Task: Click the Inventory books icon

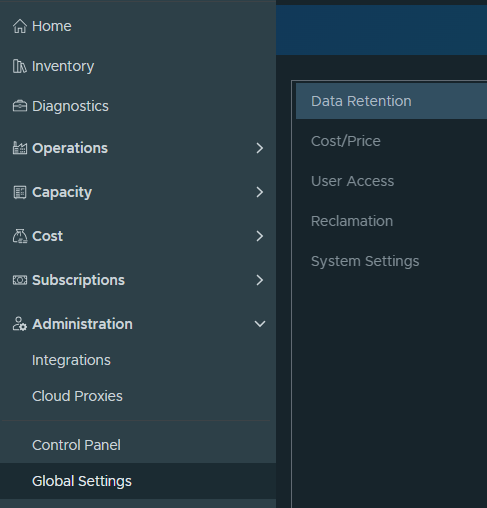Action: [x=20, y=66]
